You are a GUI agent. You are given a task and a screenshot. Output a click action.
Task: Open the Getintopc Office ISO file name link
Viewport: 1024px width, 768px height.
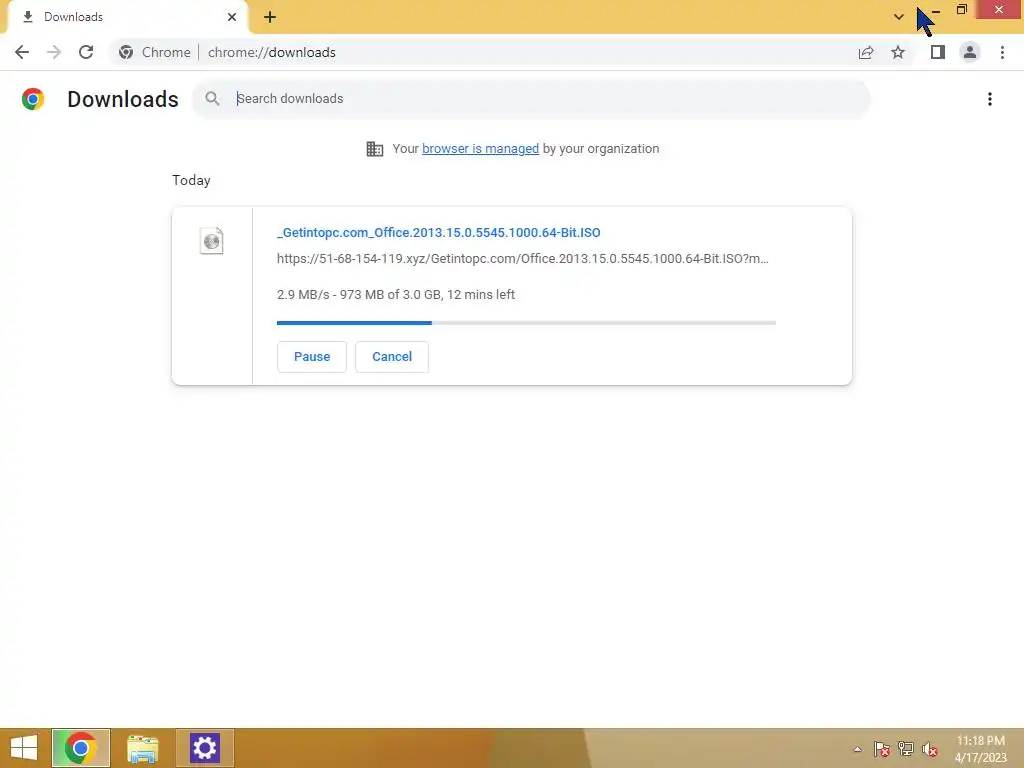(439, 232)
